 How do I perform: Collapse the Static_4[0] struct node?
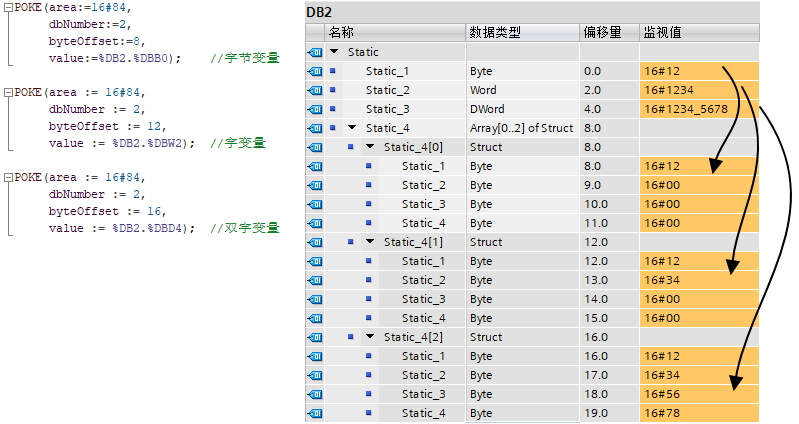pyautogui.click(x=370, y=147)
